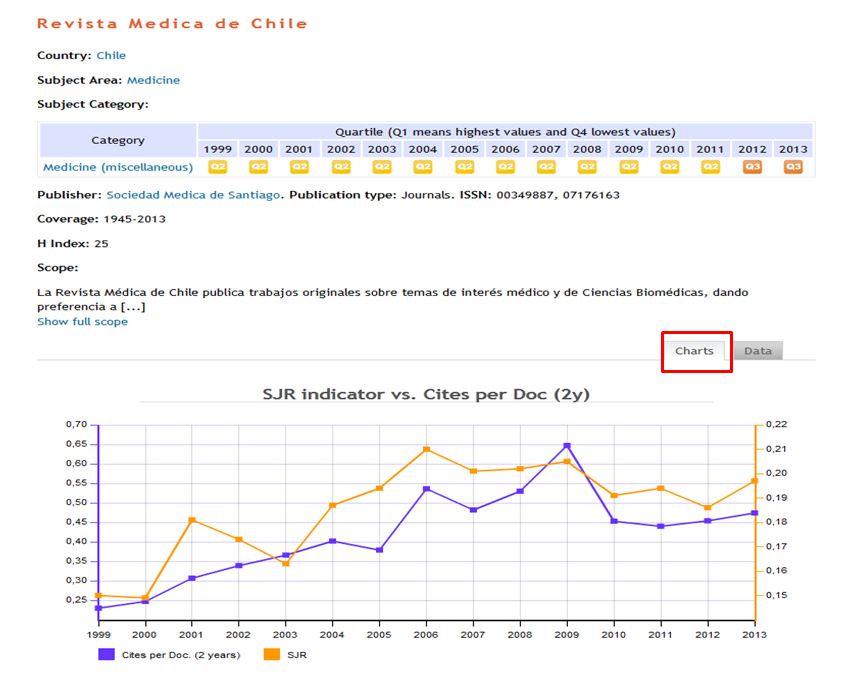Open the Medicine (miscellaneous) category link

(x=118, y=167)
